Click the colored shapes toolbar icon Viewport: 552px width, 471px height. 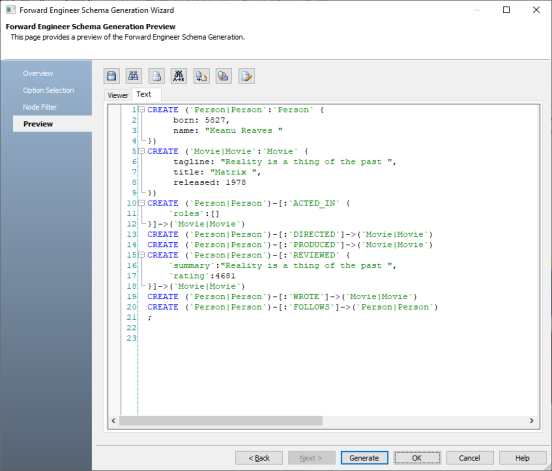[x=224, y=76]
